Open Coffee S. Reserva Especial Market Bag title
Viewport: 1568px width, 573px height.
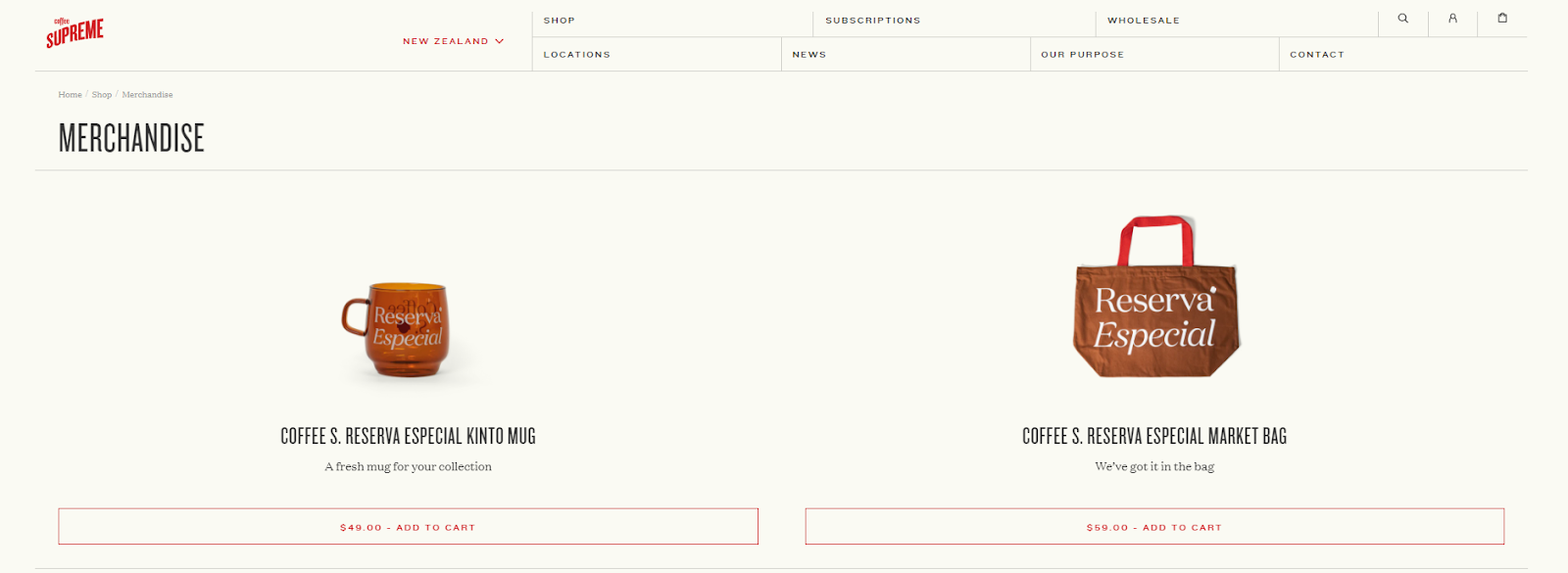point(1154,436)
